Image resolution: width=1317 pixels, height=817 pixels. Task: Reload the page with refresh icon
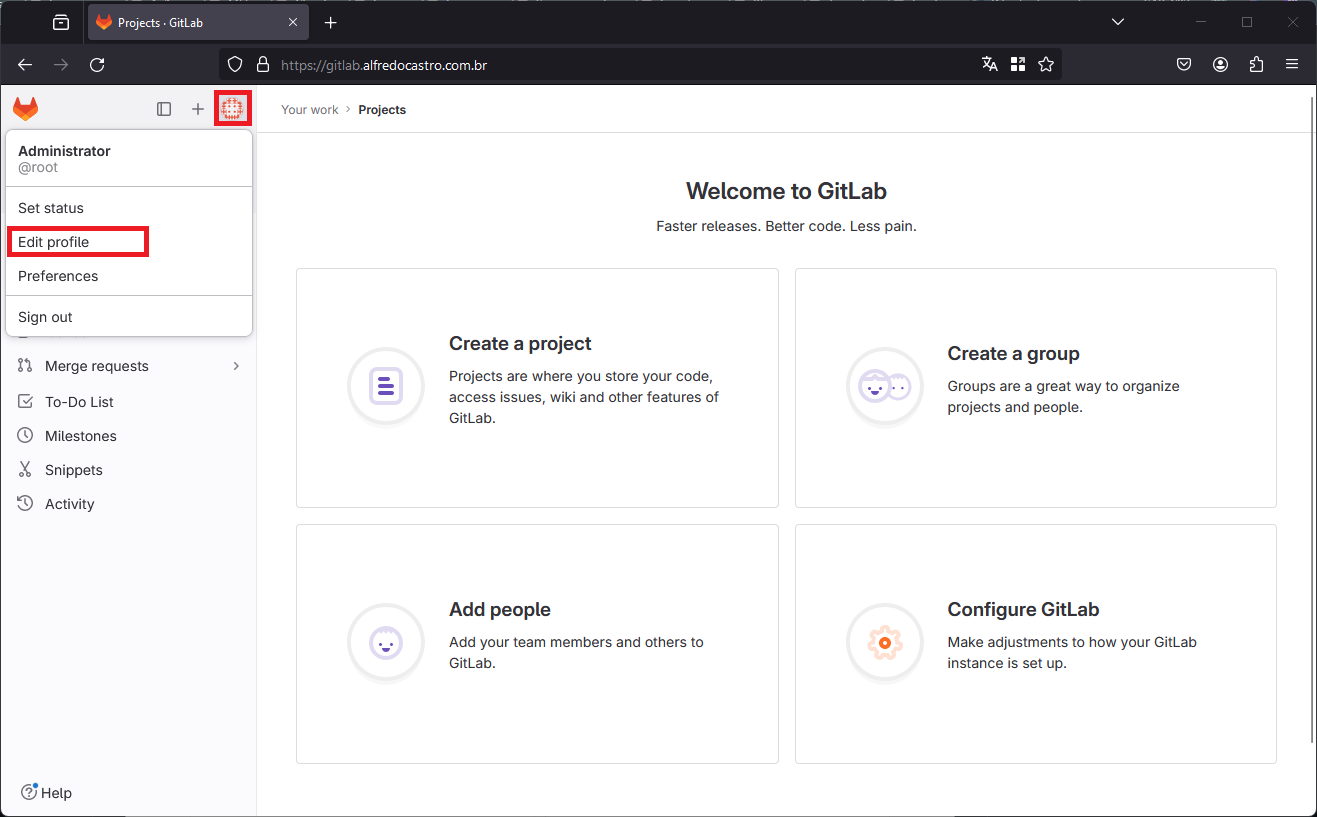click(97, 64)
